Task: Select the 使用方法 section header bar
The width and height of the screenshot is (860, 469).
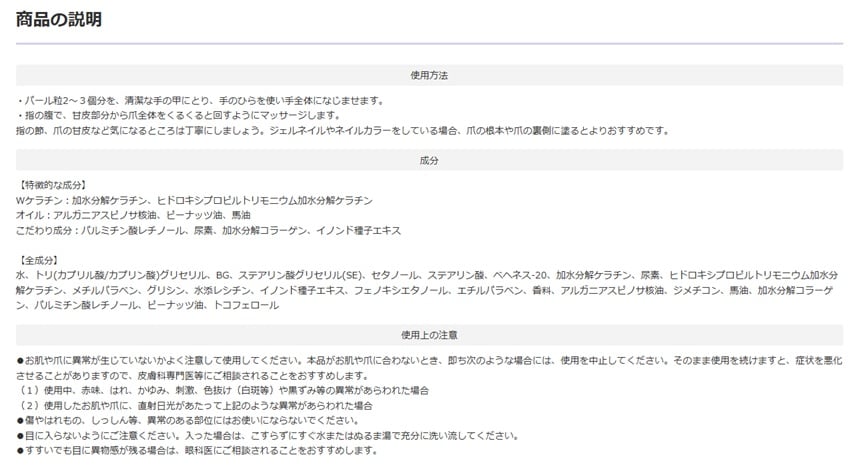Action: tap(429, 75)
